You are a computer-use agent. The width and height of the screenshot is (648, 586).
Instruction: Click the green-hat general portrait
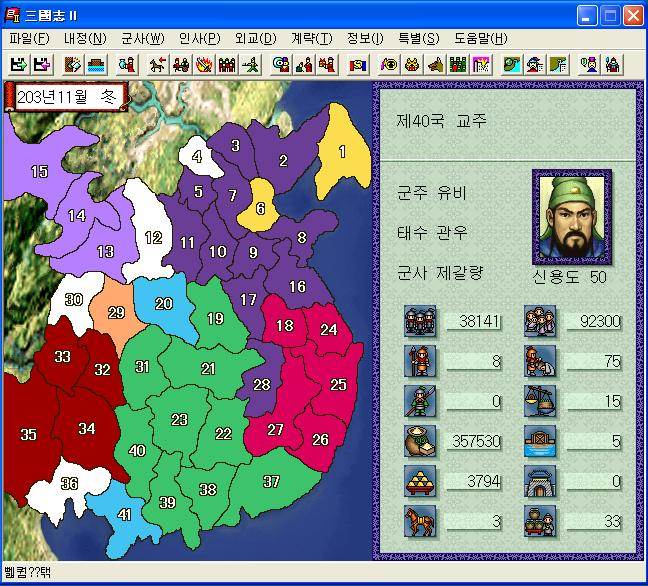572,217
